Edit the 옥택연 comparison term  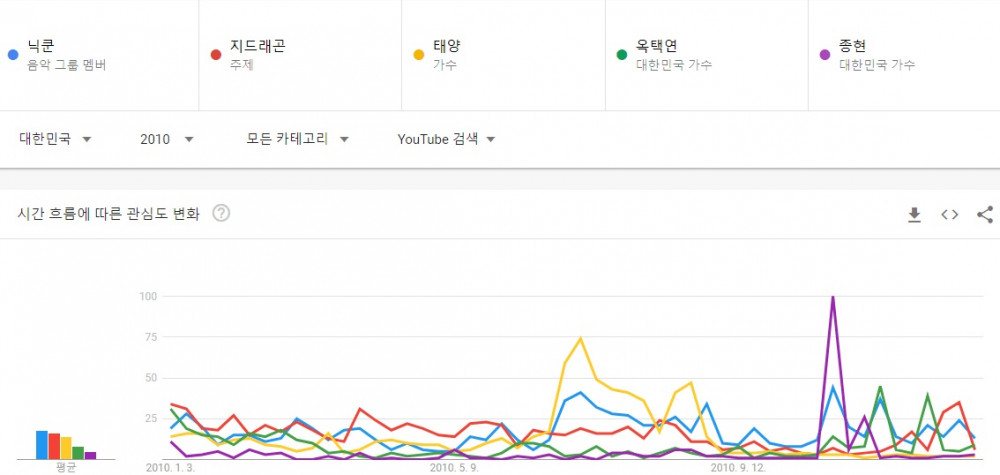click(707, 55)
